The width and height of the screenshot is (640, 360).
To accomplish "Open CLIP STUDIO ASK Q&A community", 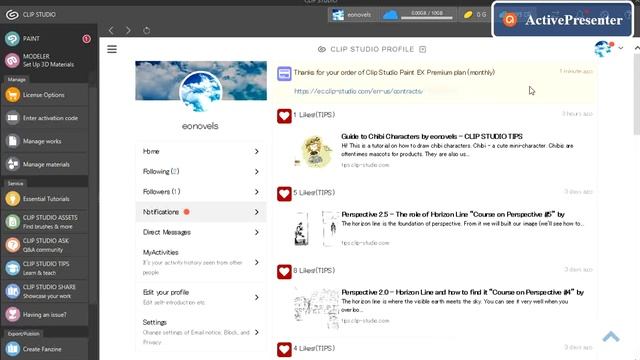I will coord(45,245).
